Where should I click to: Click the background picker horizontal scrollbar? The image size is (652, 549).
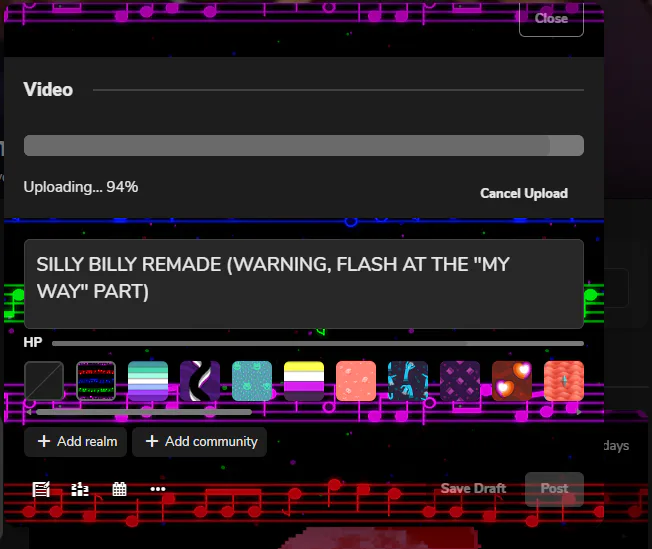click(x=144, y=412)
